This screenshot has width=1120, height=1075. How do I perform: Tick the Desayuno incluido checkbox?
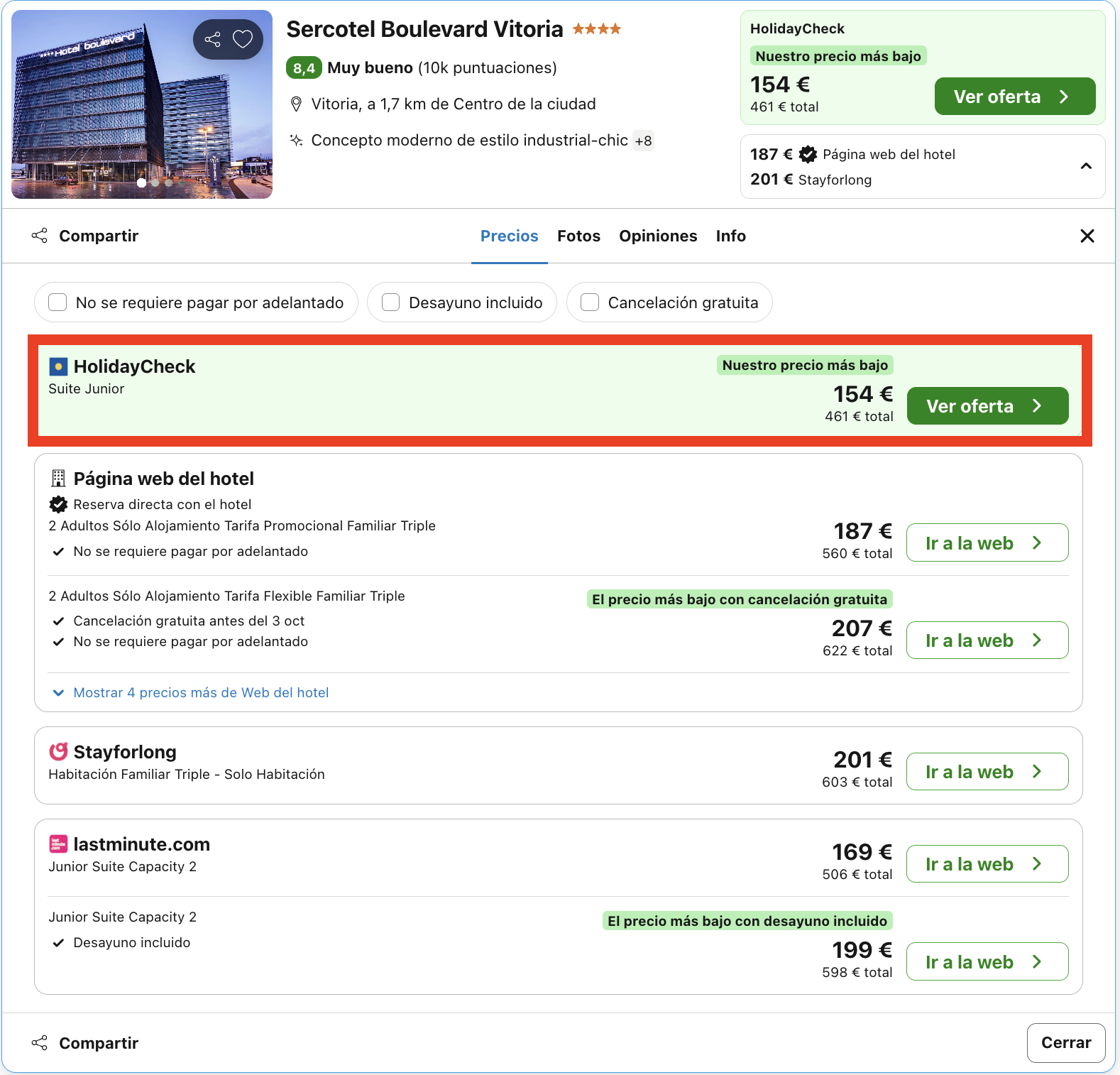point(391,302)
